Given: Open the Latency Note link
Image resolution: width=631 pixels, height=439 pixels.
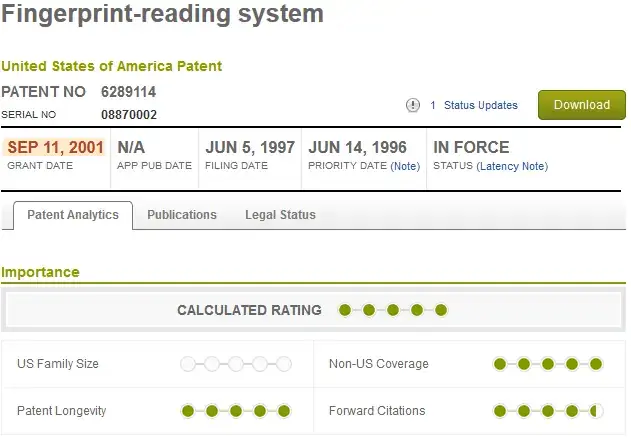Looking at the screenshot, I should coord(512,166).
